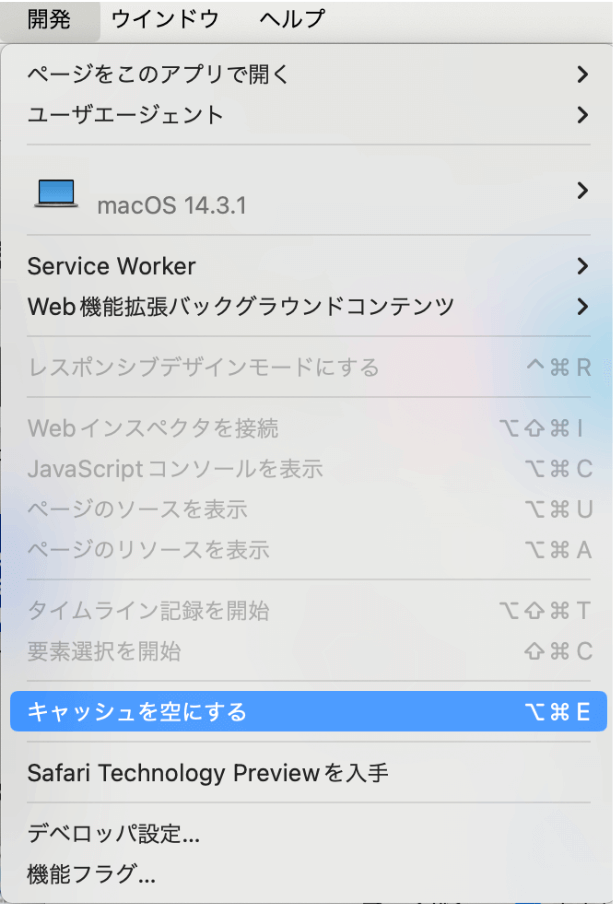Open the ウインドウ menu
Screen dimensions: 616x904
click(165, 19)
